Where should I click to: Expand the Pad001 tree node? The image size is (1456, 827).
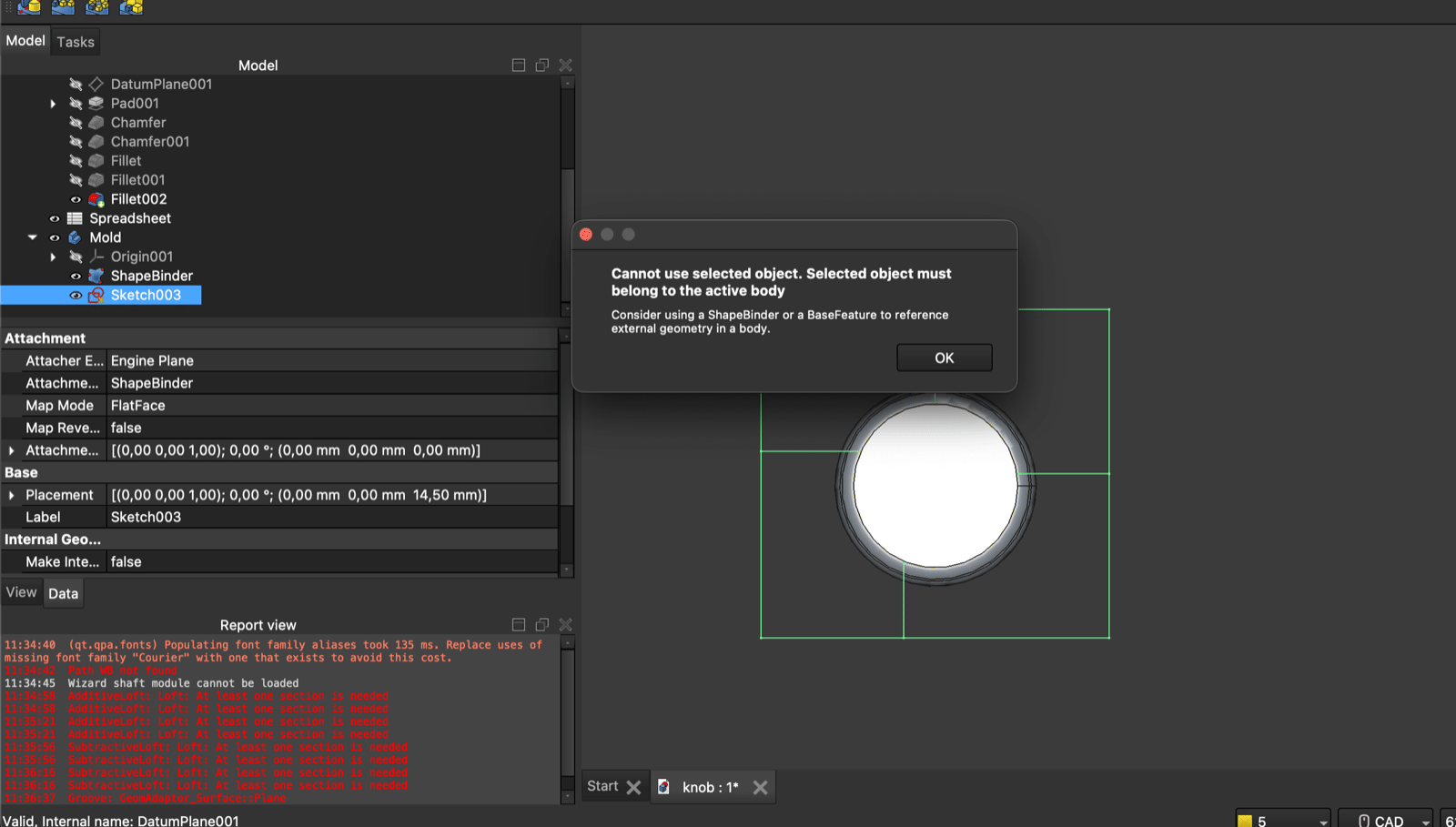click(x=53, y=104)
